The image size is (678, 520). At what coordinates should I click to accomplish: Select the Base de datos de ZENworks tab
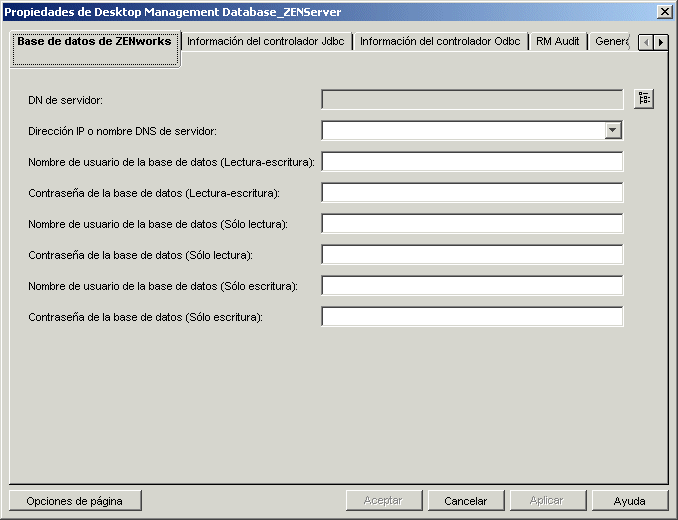(x=95, y=49)
